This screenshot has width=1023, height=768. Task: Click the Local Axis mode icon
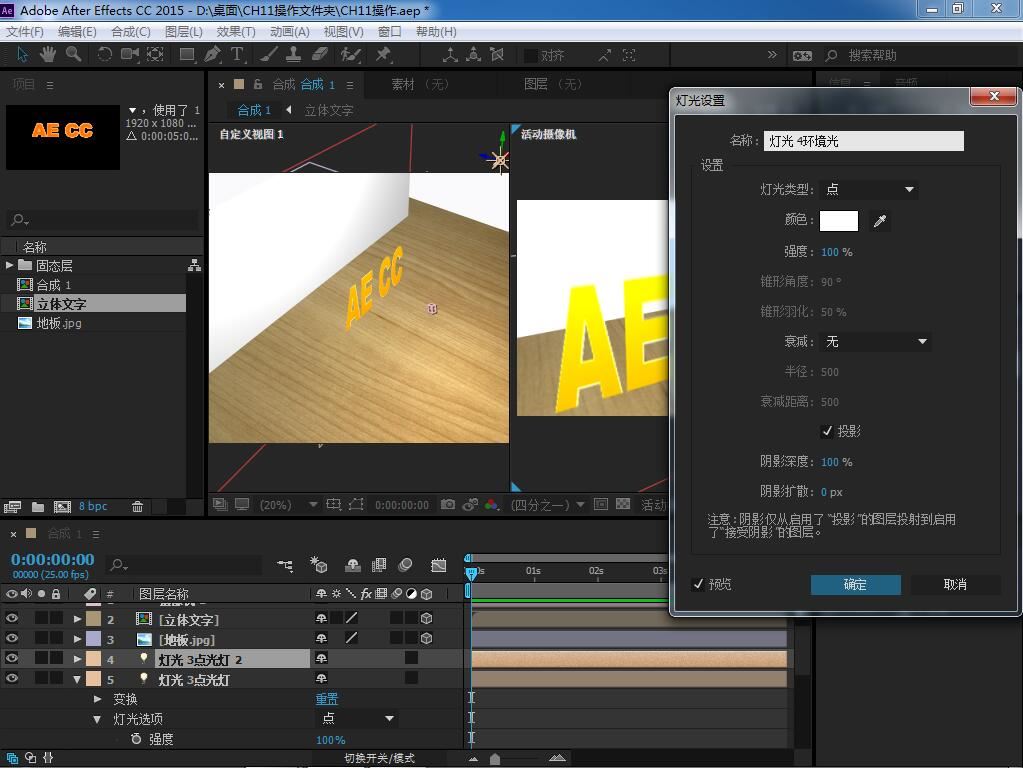450,55
